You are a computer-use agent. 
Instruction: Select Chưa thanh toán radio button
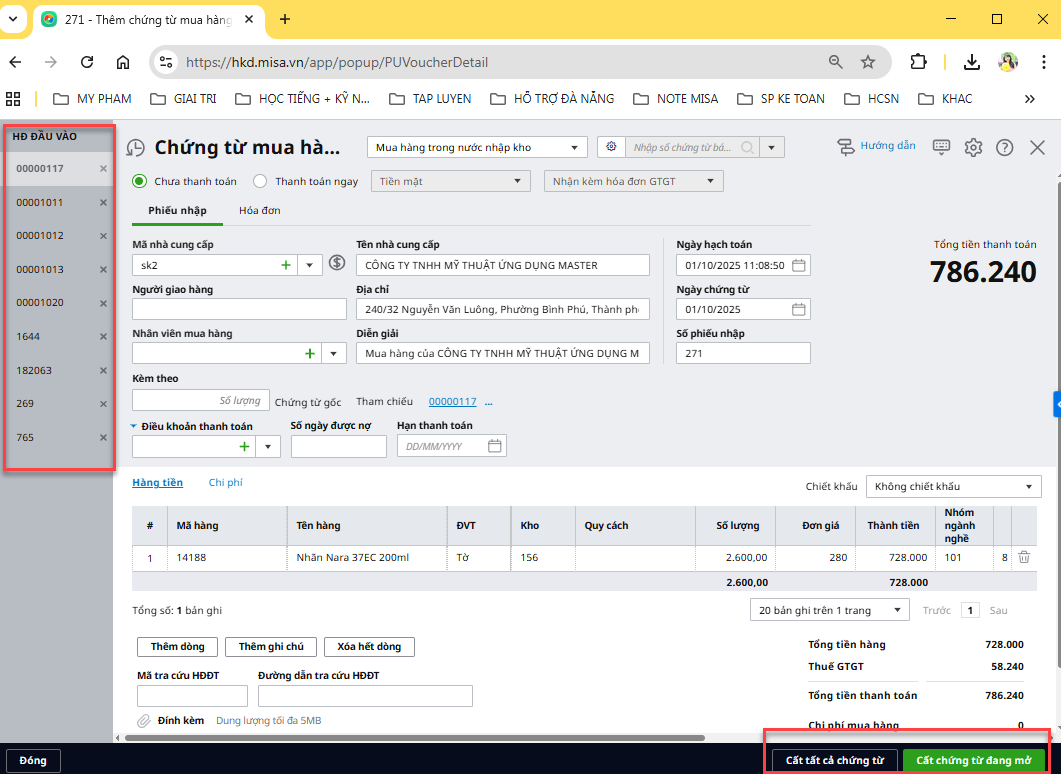point(140,181)
